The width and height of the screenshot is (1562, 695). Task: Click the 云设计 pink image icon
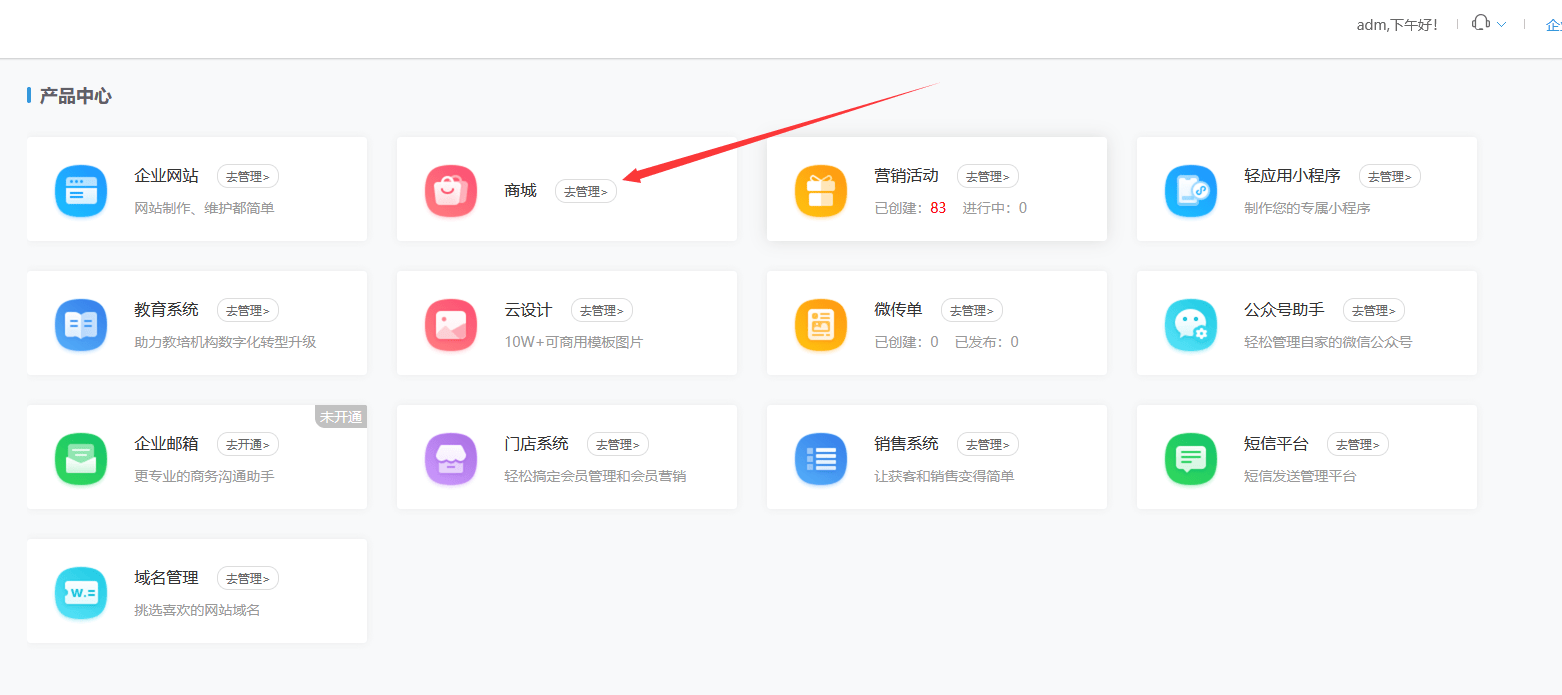click(451, 324)
